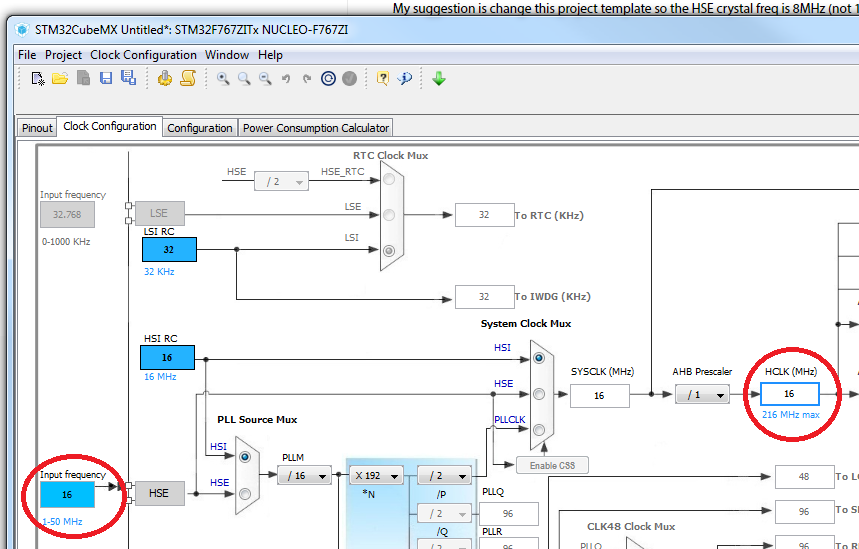Click the LSE input frequency 32.768 field
The image size is (859, 549).
(x=67, y=214)
